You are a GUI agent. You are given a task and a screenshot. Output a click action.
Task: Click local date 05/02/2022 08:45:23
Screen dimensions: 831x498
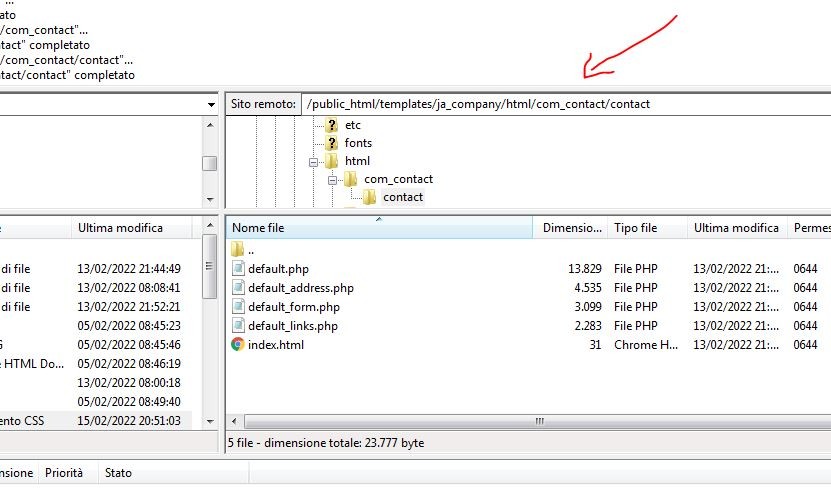[129, 326]
